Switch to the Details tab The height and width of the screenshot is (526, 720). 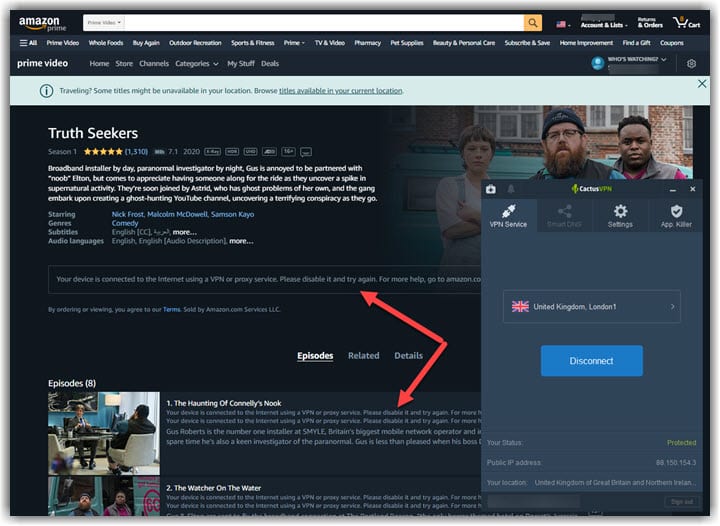tap(408, 356)
